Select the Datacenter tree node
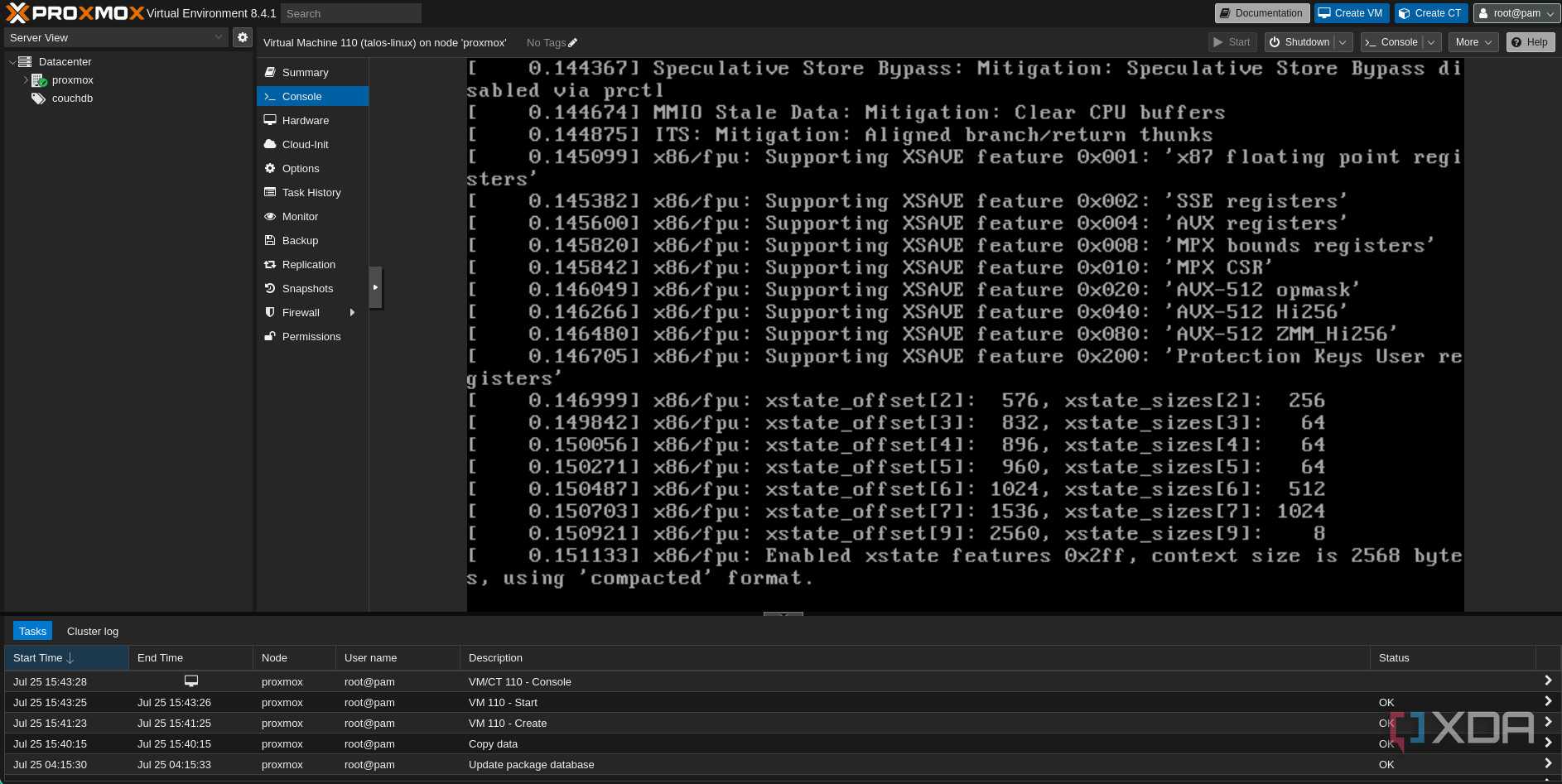1562x784 pixels. [65, 61]
